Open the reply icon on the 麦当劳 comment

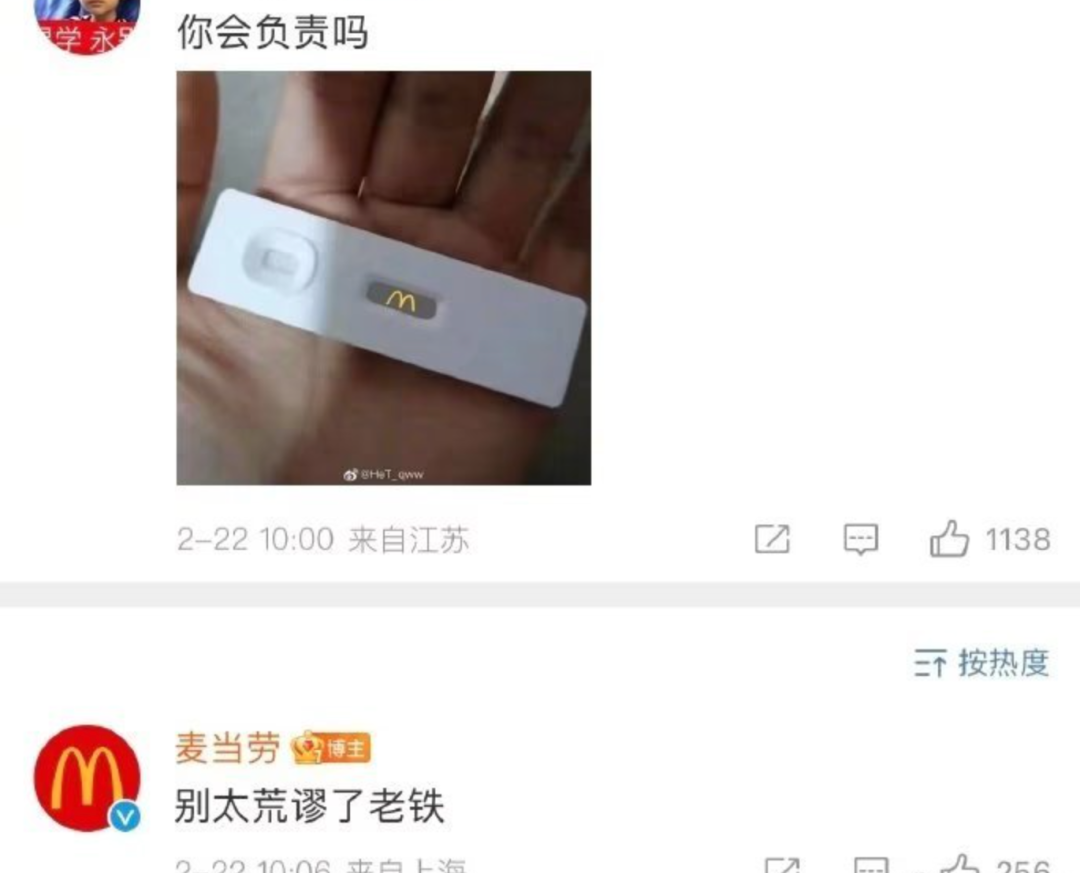point(872,865)
